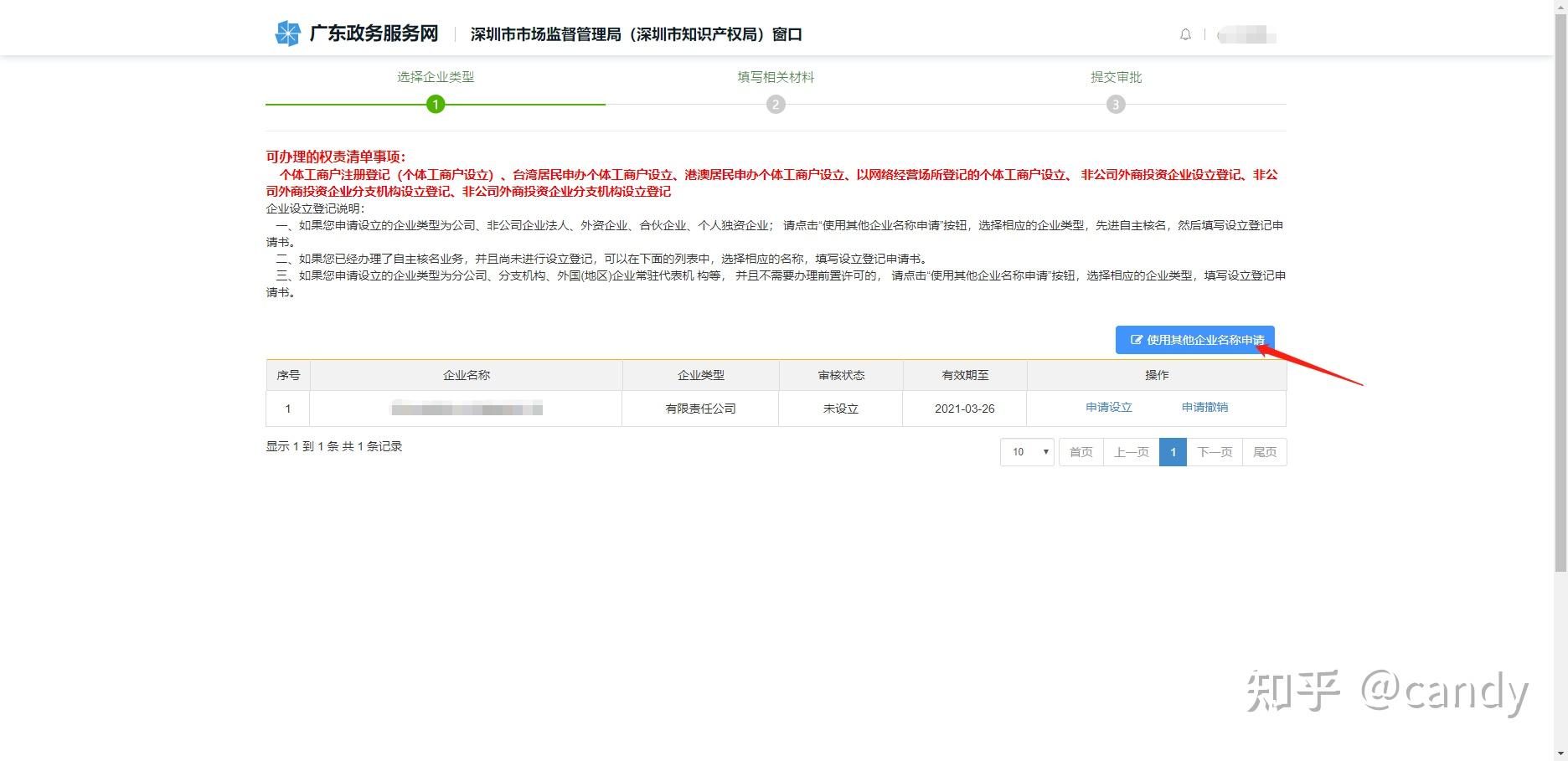Click the 有效期至 column header
Image resolution: width=1568 pixels, height=761 pixels.
point(965,375)
